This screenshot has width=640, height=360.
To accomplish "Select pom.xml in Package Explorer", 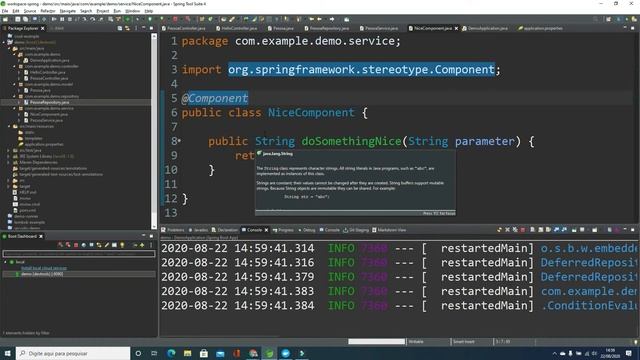I will pyautogui.click(x=27, y=210).
